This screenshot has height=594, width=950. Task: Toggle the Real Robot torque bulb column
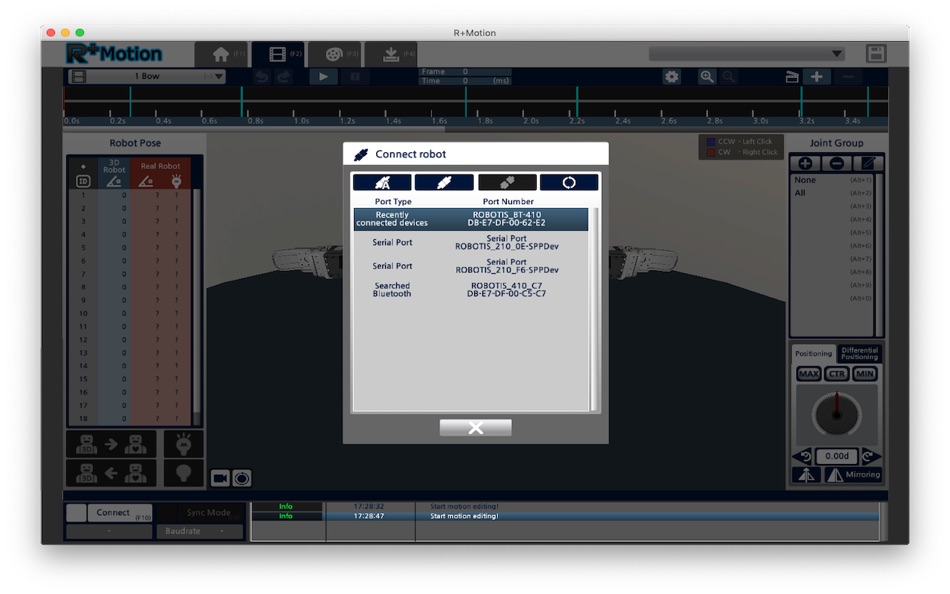pyautogui.click(x=176, y=181)
